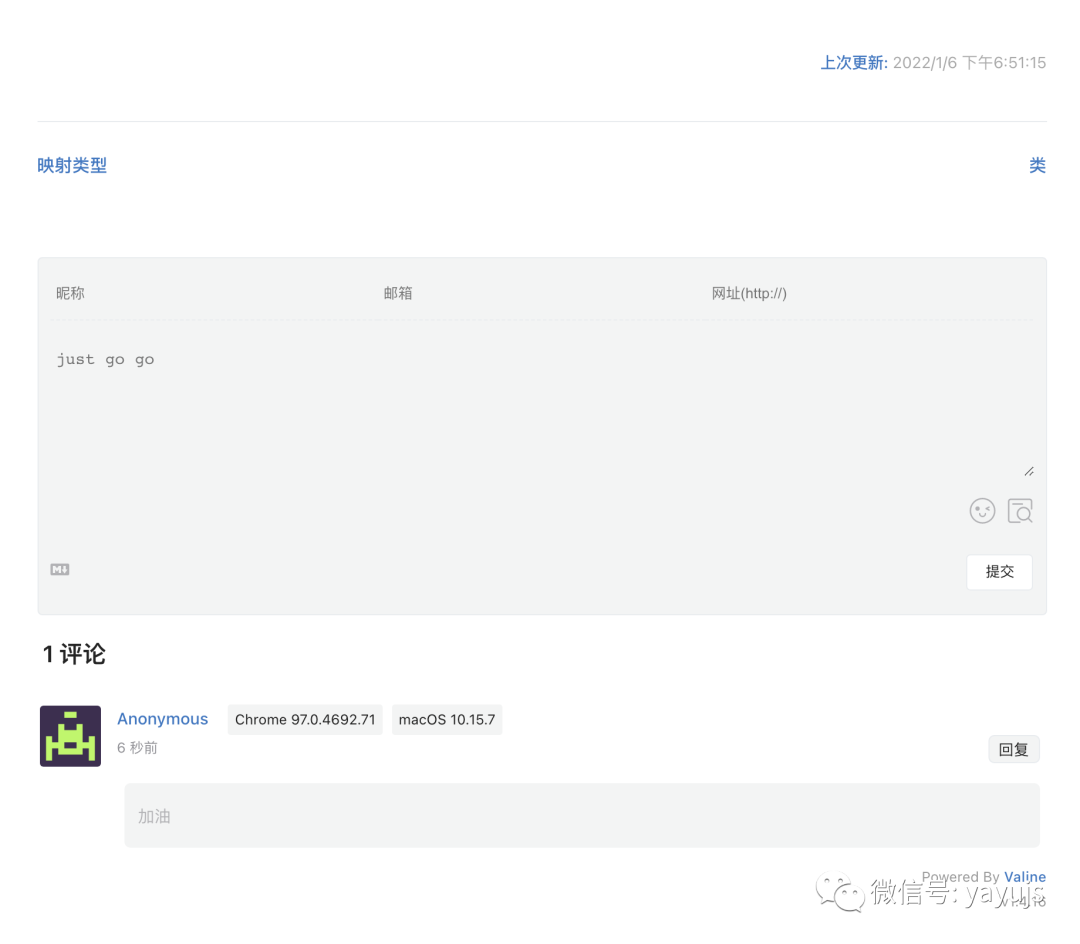1080x944 pixels.
Task: Click the Chrome 97.0.4692.71 badge
Action: [305, 720]
